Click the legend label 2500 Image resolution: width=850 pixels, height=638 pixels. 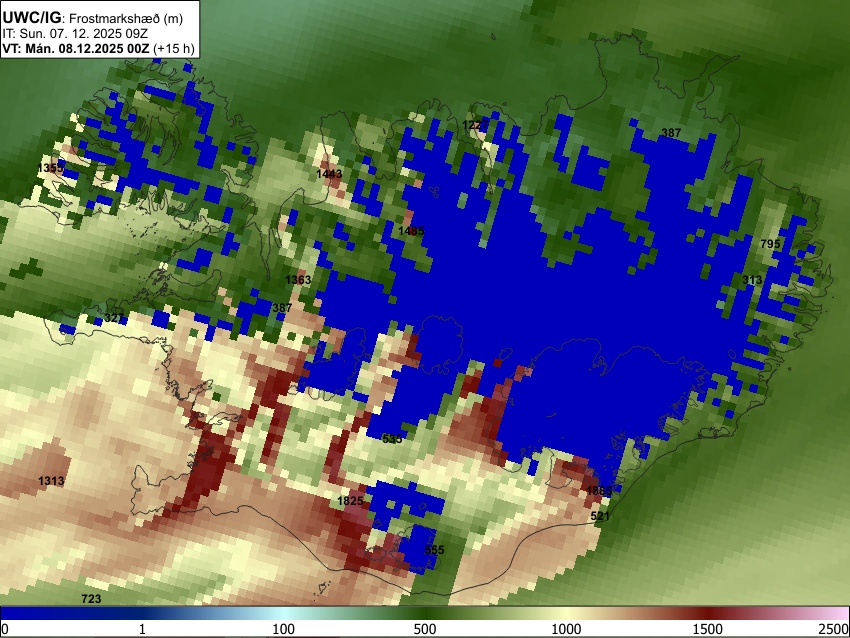tap(834, 629)
